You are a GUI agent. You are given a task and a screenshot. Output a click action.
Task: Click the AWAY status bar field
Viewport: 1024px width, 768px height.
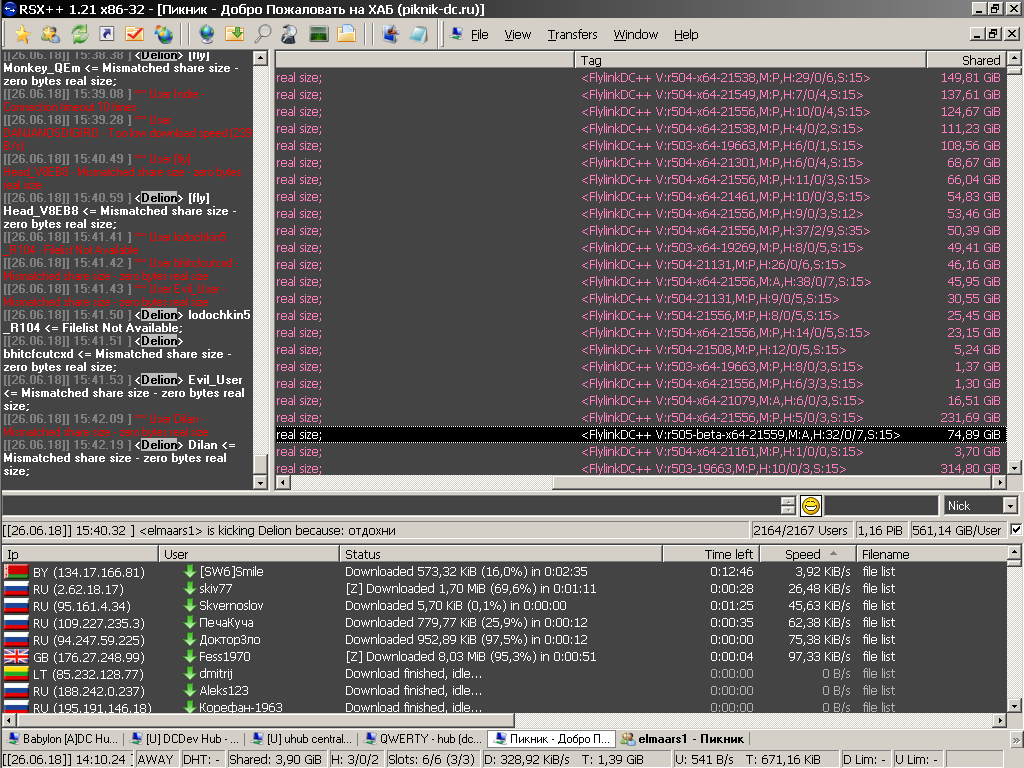pos(155,759)
